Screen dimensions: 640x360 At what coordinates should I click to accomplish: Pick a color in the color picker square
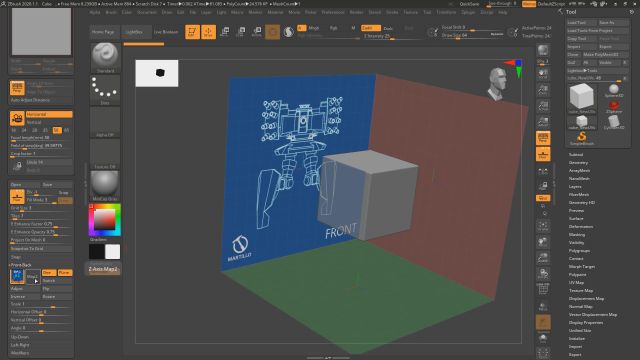[104, 220]
